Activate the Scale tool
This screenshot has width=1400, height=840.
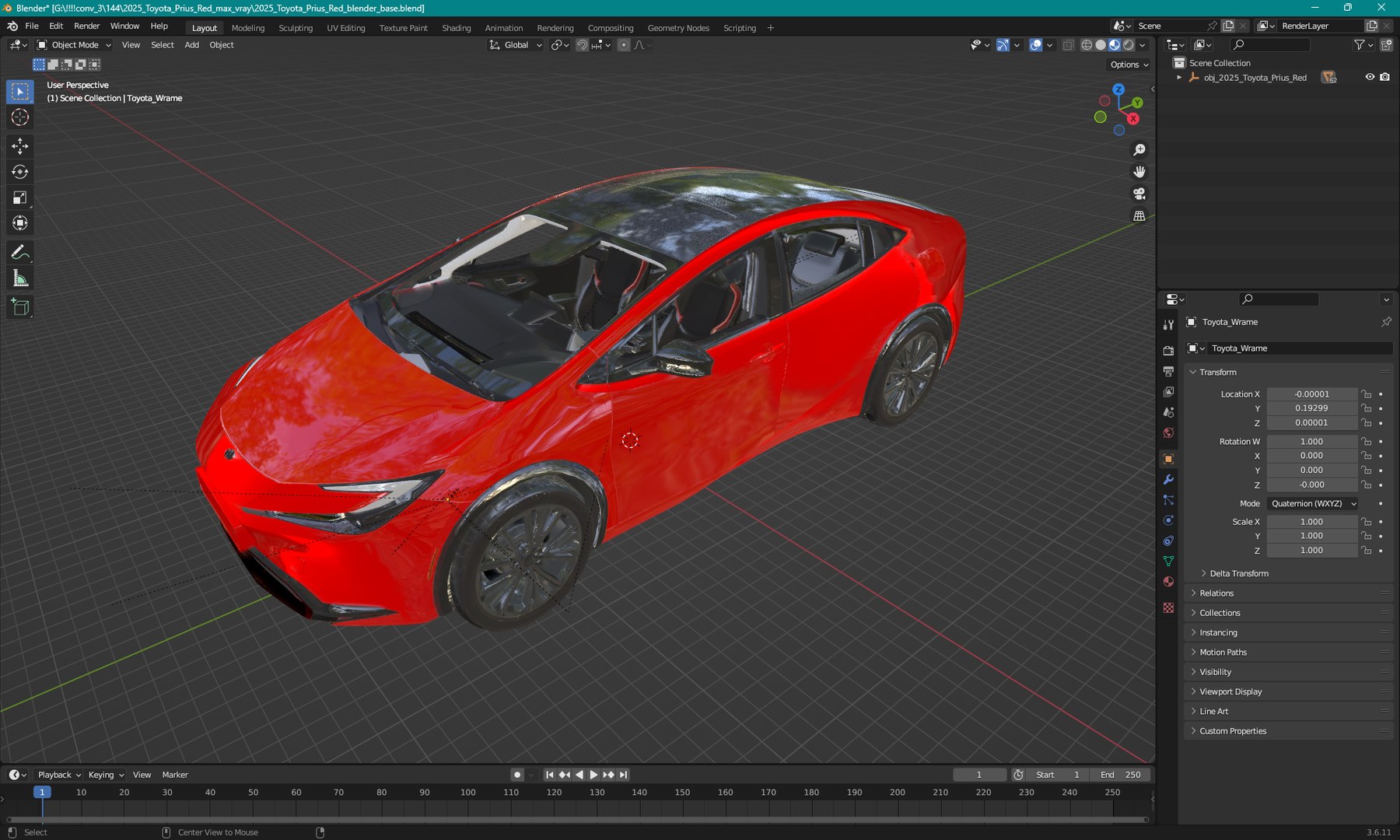(x=20, y=198)
